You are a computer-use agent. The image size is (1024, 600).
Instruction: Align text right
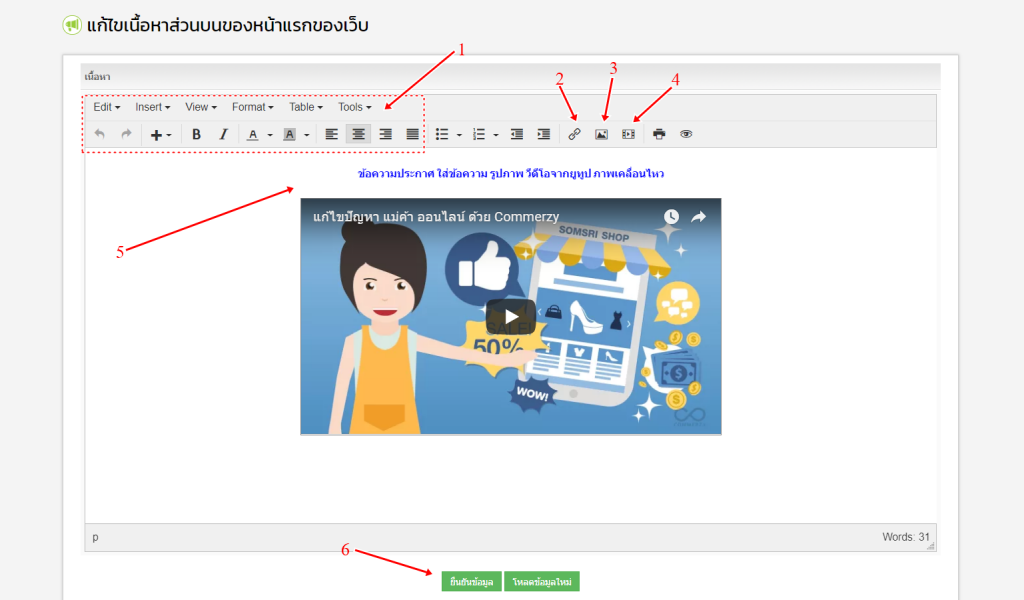(386, 134)
